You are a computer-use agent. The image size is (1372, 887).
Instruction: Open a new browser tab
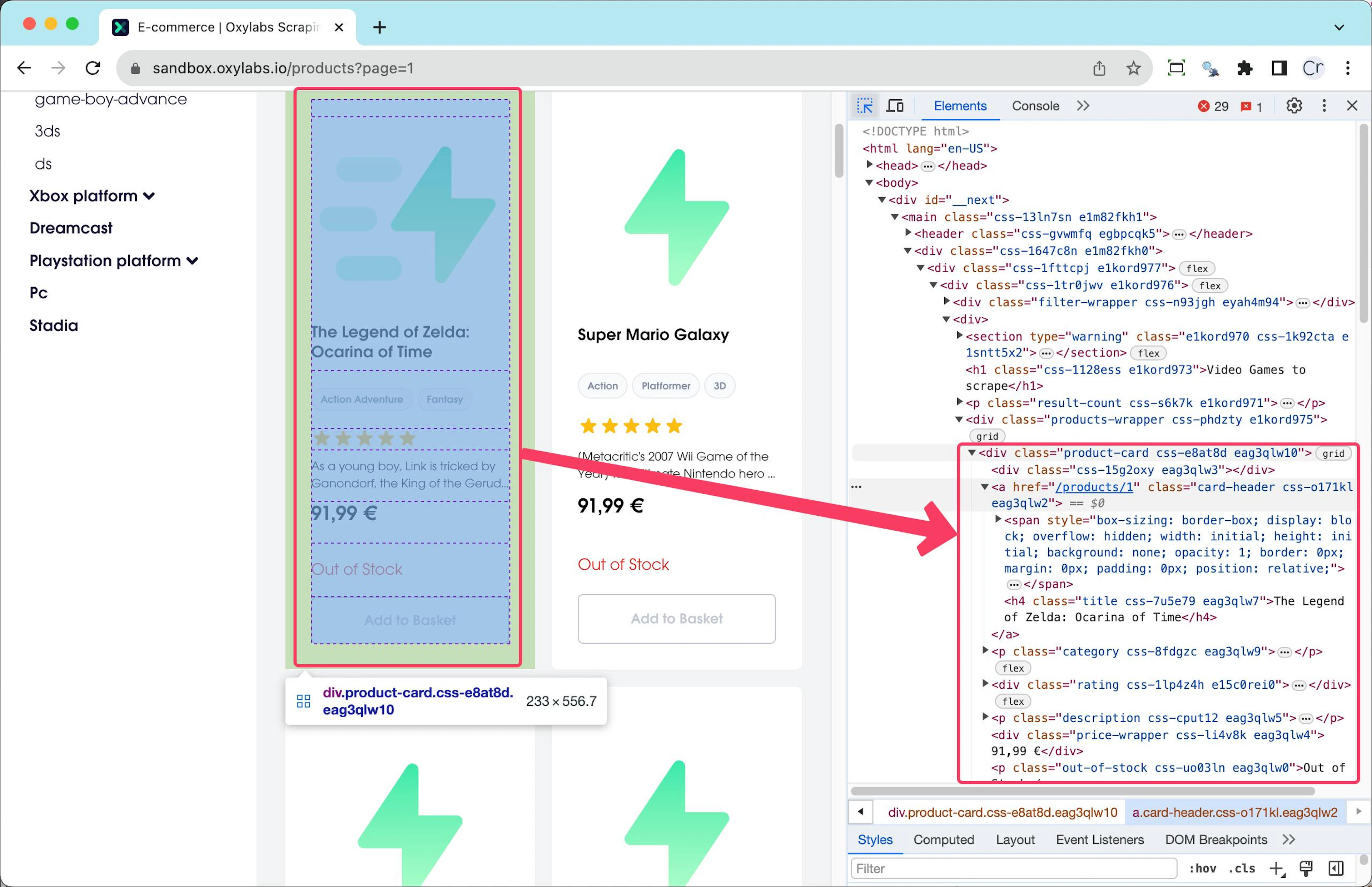pyautogui.click(x=379, y=27)
